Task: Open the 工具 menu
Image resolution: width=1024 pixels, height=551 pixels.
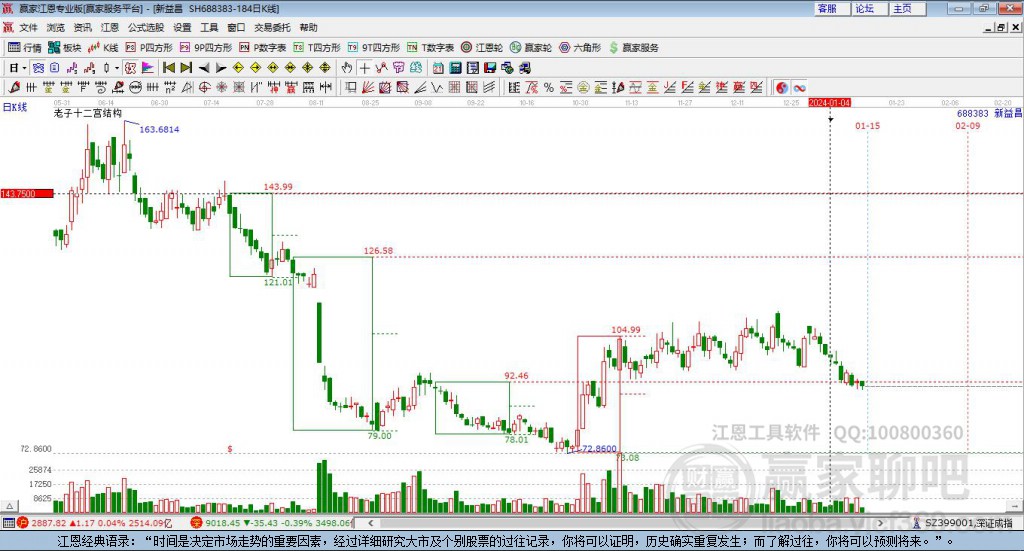Action: [x=209, y=27]
